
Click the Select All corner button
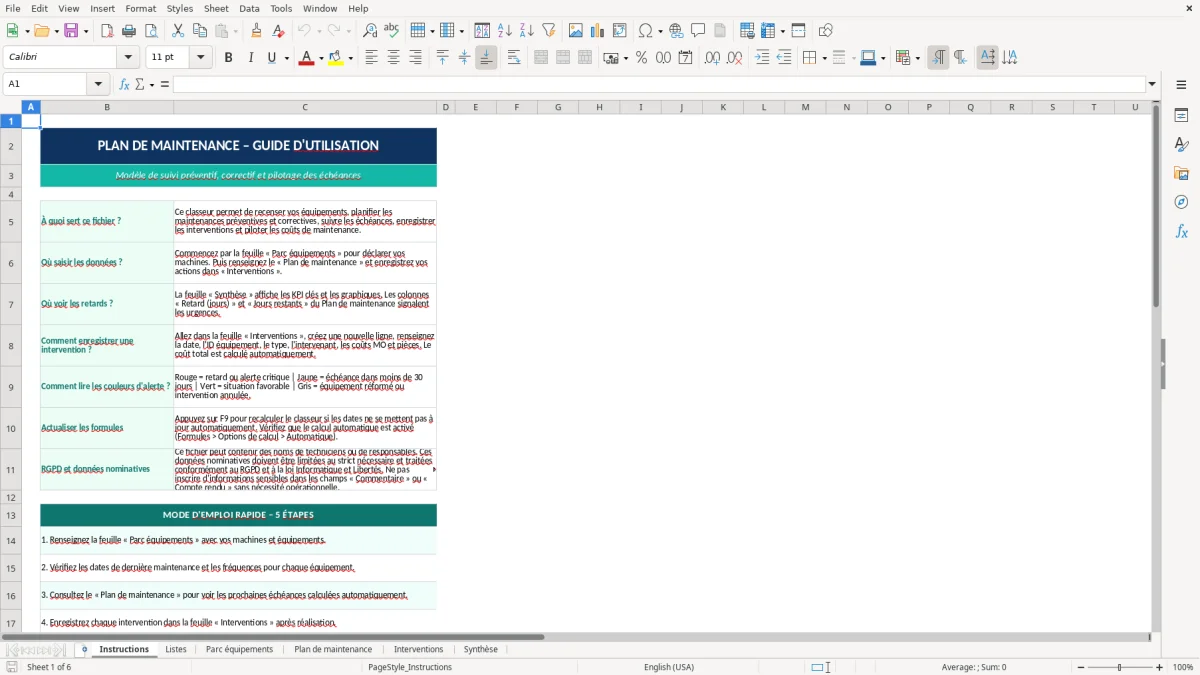11,107
